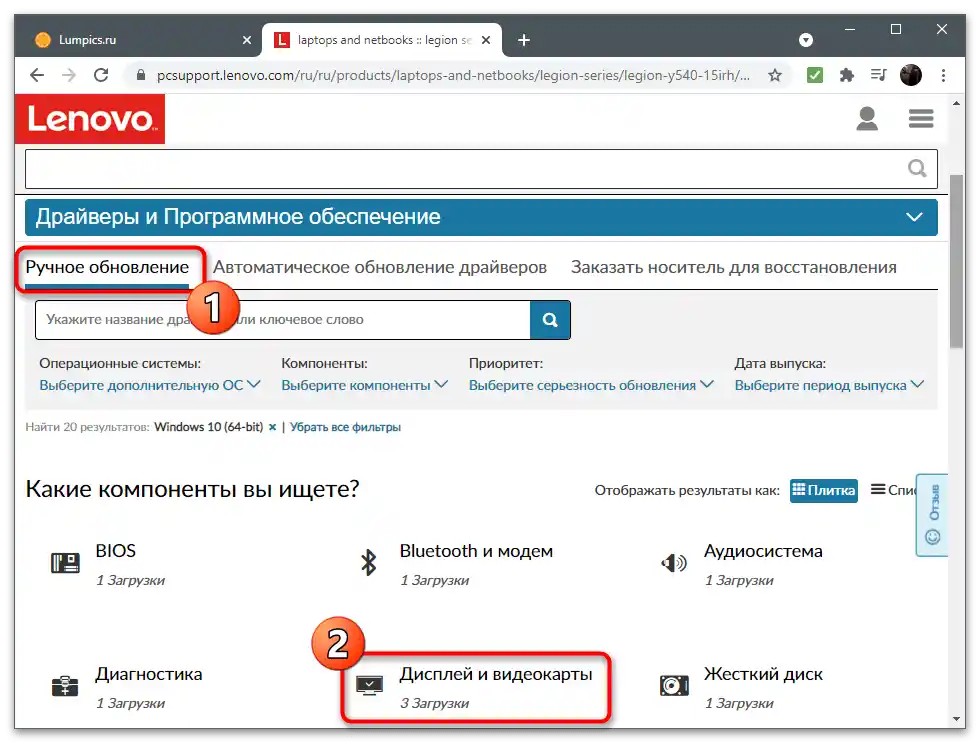Viewport: 980px width, 743px height.
Task: Click the BIOS component icon
Action: [65, 563]
